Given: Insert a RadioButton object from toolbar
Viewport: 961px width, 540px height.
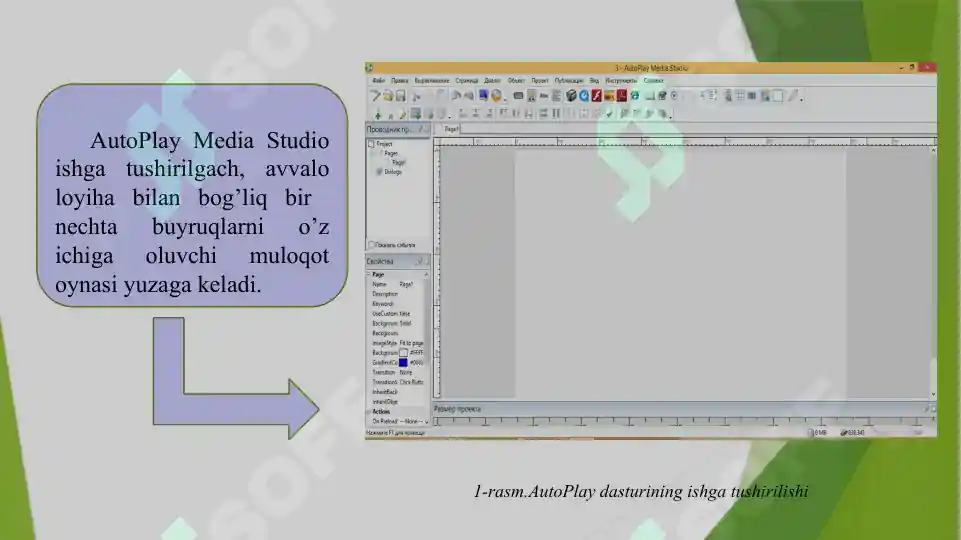Looking at the screenshot, I should coord(675,96).
